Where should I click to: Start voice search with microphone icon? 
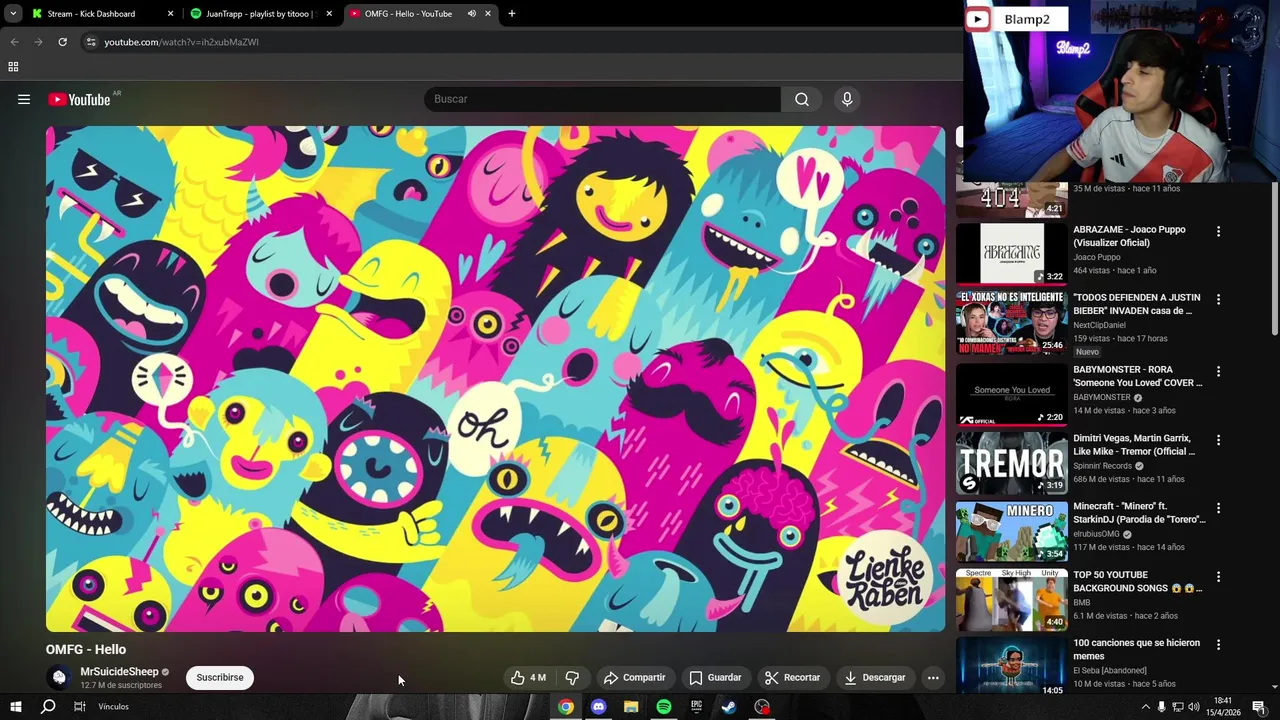point(847,99)
